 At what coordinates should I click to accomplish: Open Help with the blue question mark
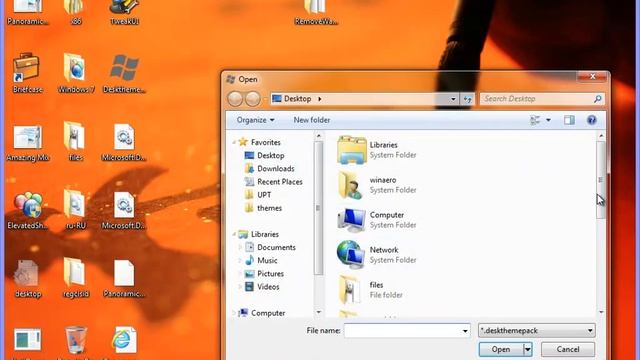591,120
